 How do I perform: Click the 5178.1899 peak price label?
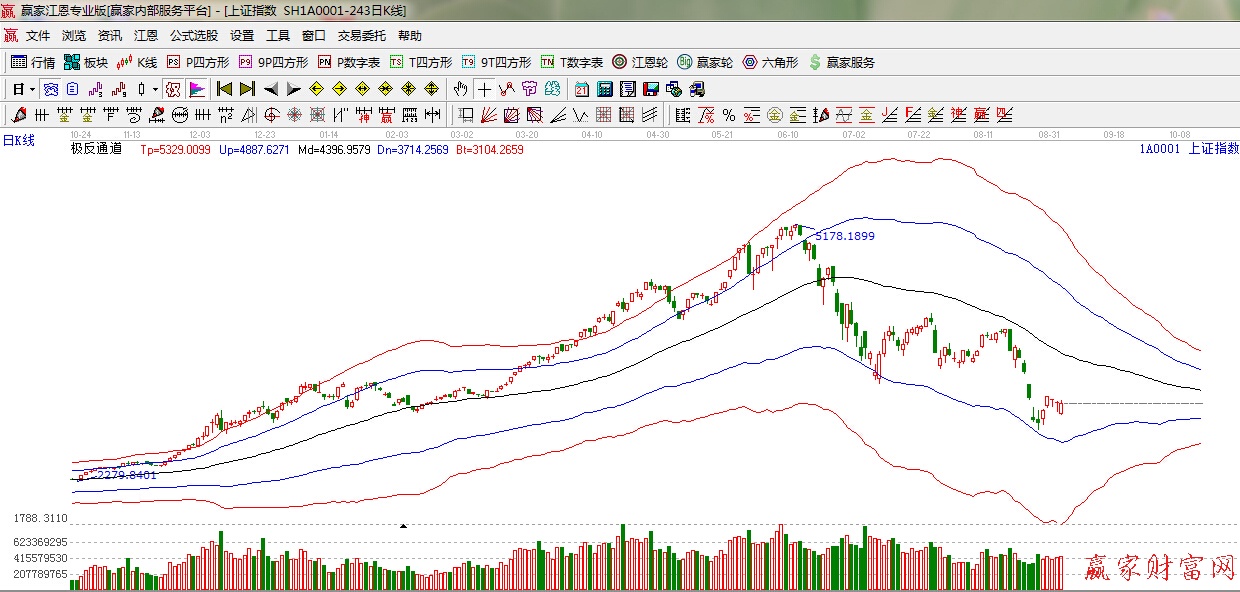click(845, 236)
